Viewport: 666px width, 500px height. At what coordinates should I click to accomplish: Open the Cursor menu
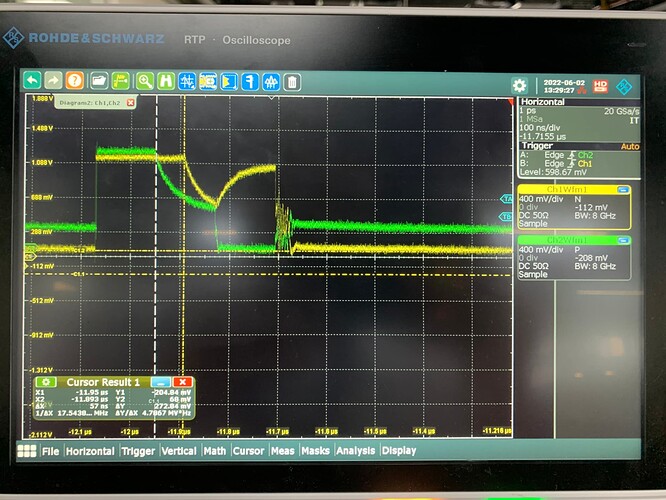coord(248,451)
